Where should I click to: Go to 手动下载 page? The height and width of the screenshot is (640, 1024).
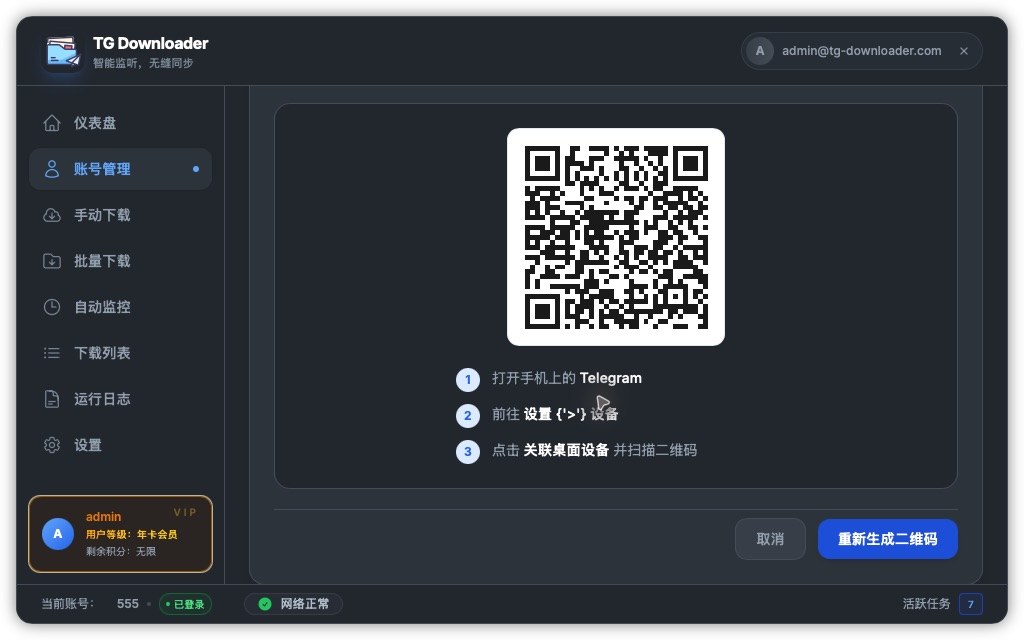(x=120, y=215)
